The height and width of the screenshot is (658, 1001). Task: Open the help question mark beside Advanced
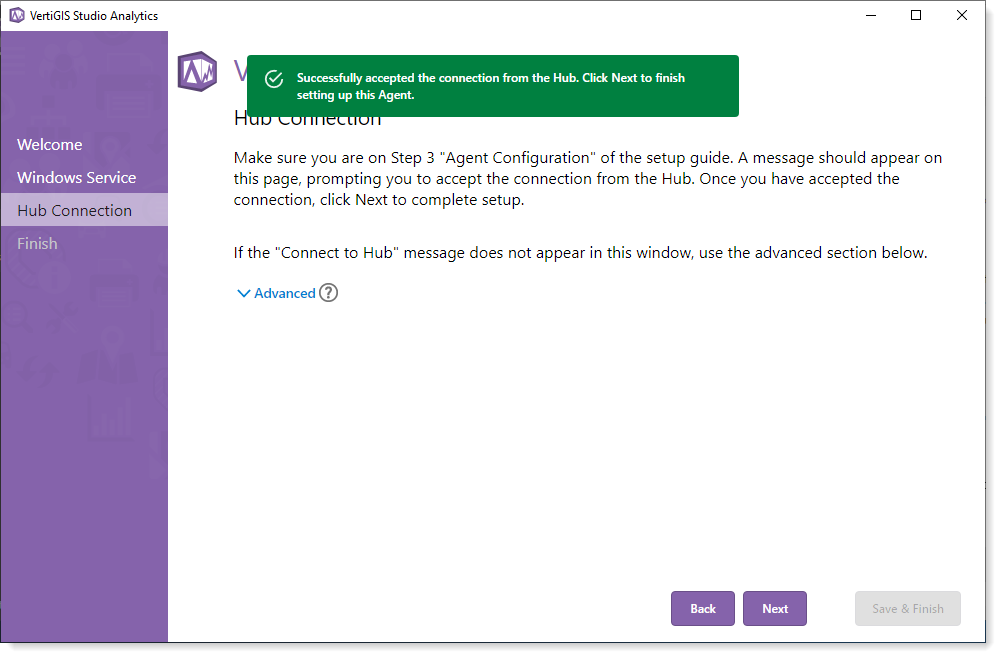coord(328,293)
